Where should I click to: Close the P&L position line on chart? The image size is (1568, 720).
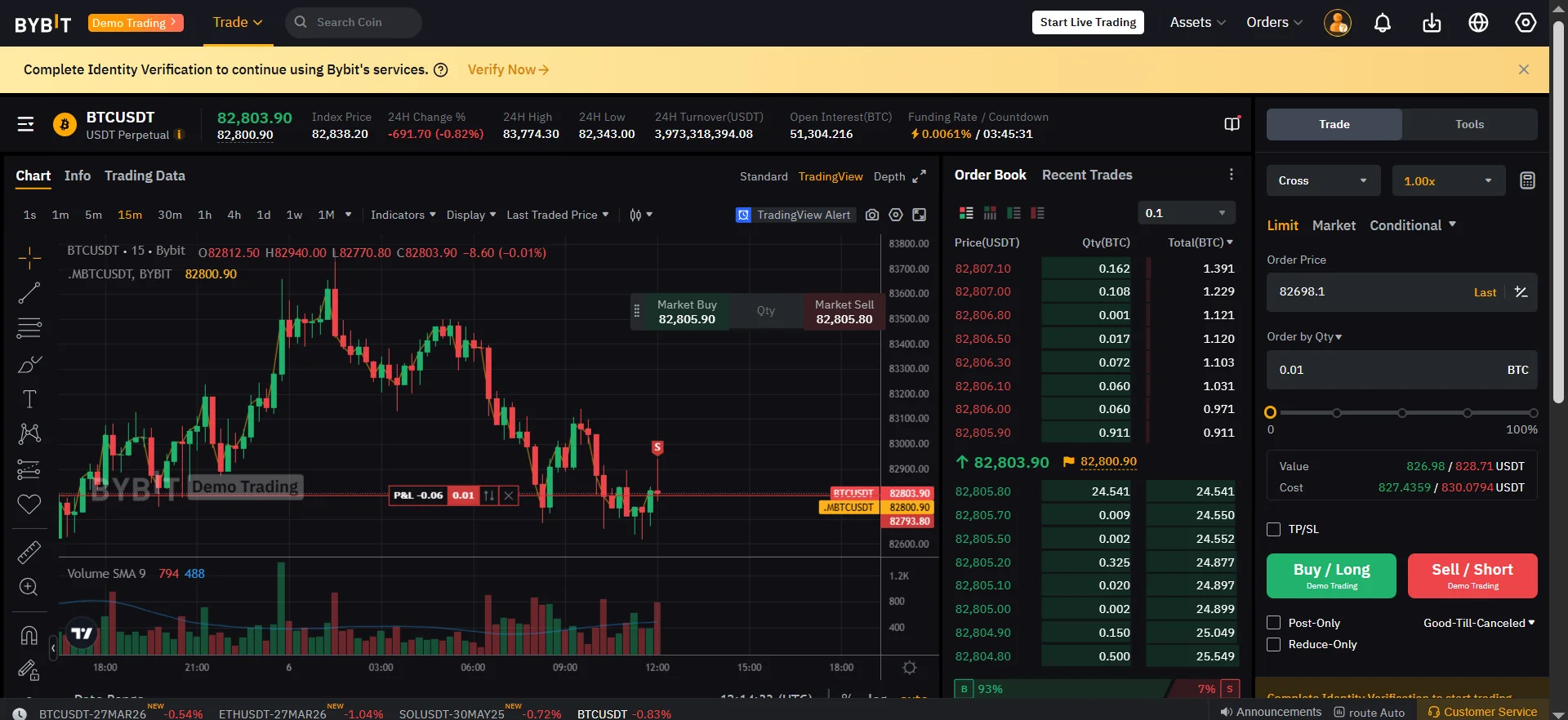pyautogui.click(x=509, y=496)
